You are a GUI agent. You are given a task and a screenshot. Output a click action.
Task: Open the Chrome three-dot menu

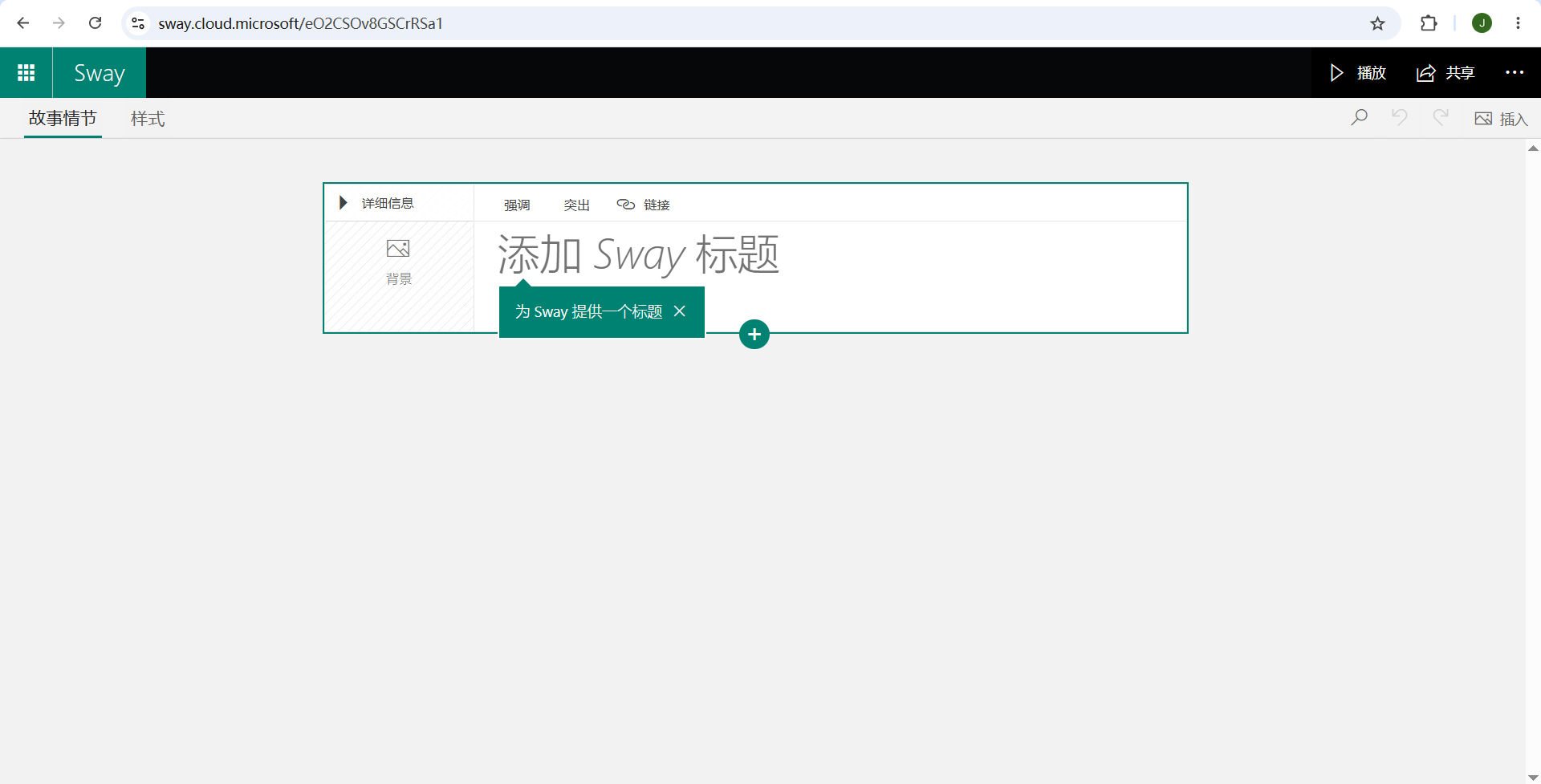[1518, 23]
